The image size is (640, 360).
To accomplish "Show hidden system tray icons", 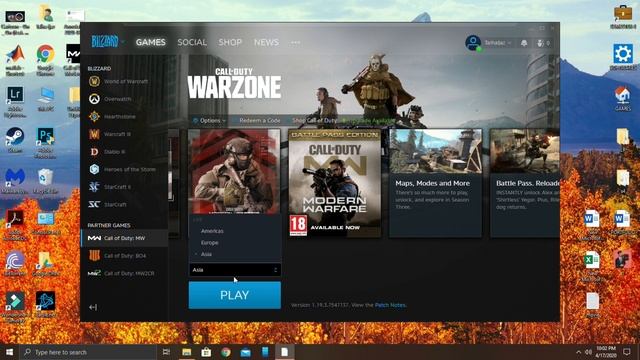I will [578, 352].
